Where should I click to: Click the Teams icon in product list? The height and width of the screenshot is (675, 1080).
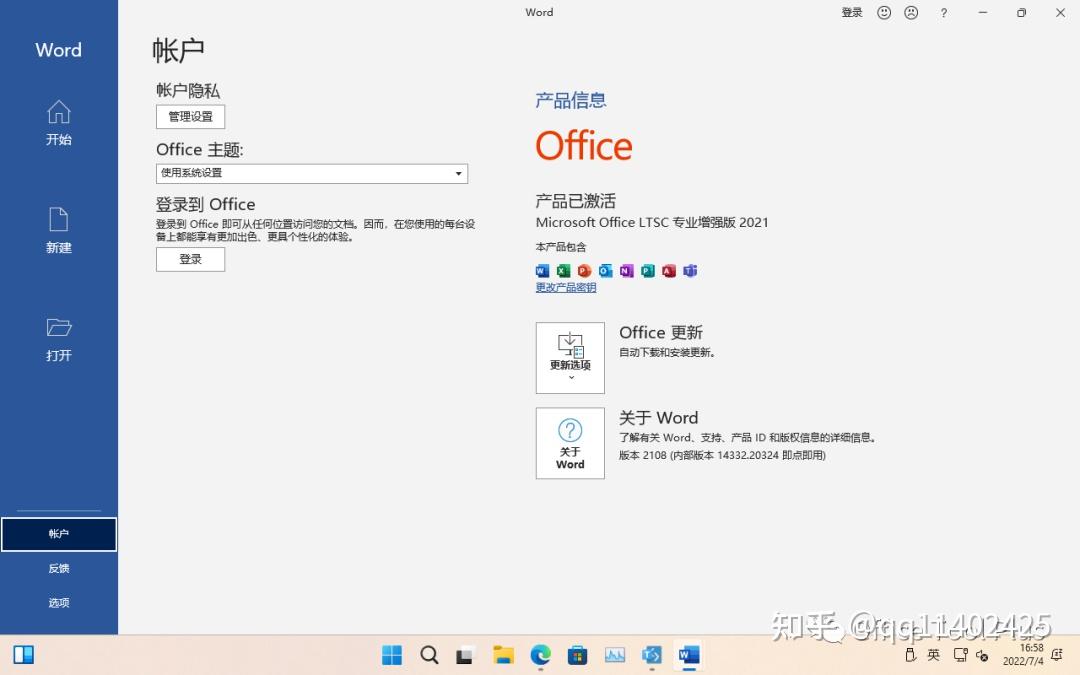pos(690,270)
